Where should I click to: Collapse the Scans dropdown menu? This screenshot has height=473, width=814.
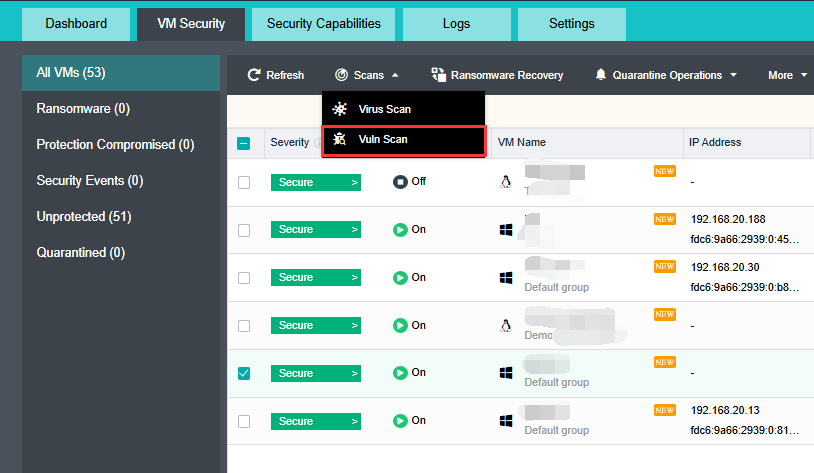367,75
